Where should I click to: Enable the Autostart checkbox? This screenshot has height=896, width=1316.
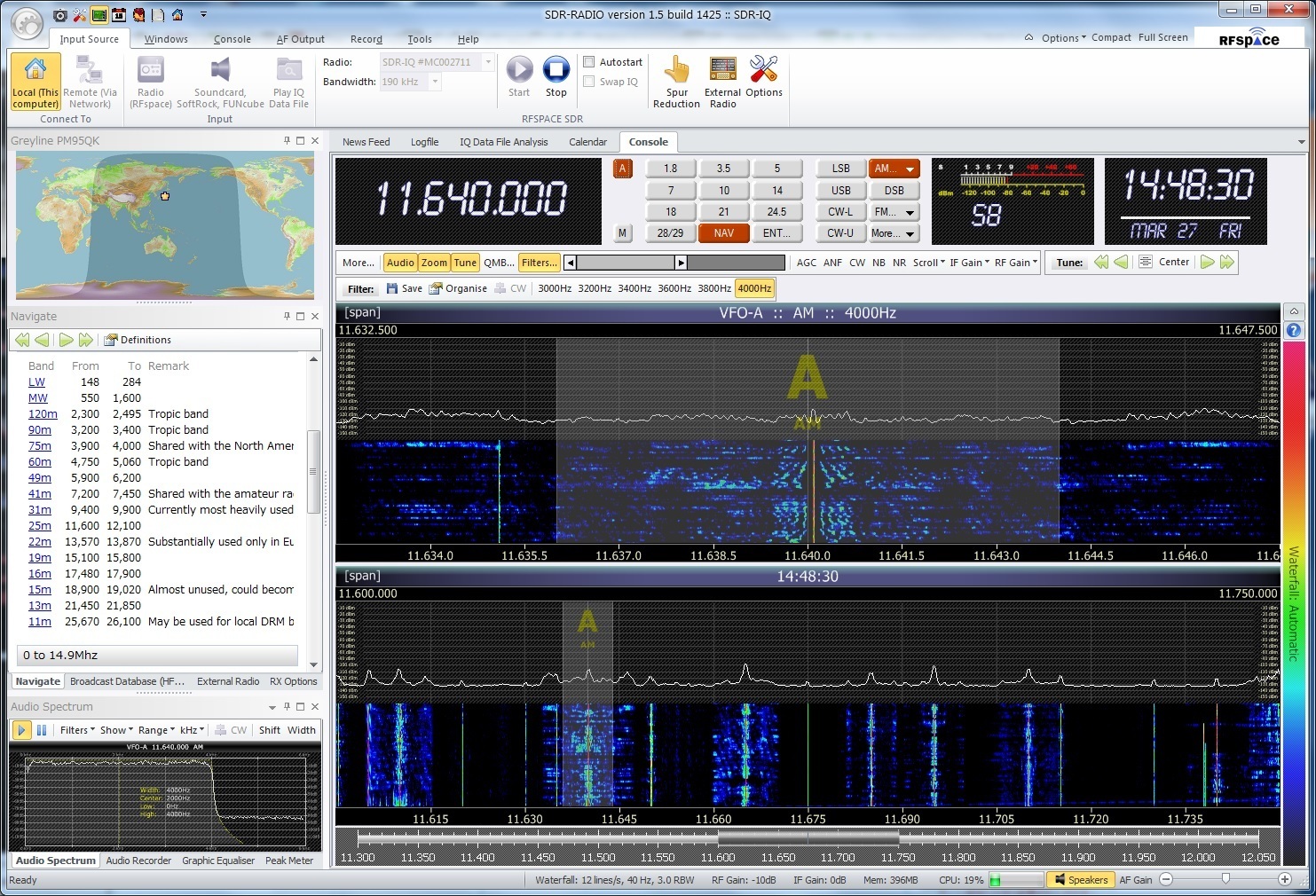point(589,61)
